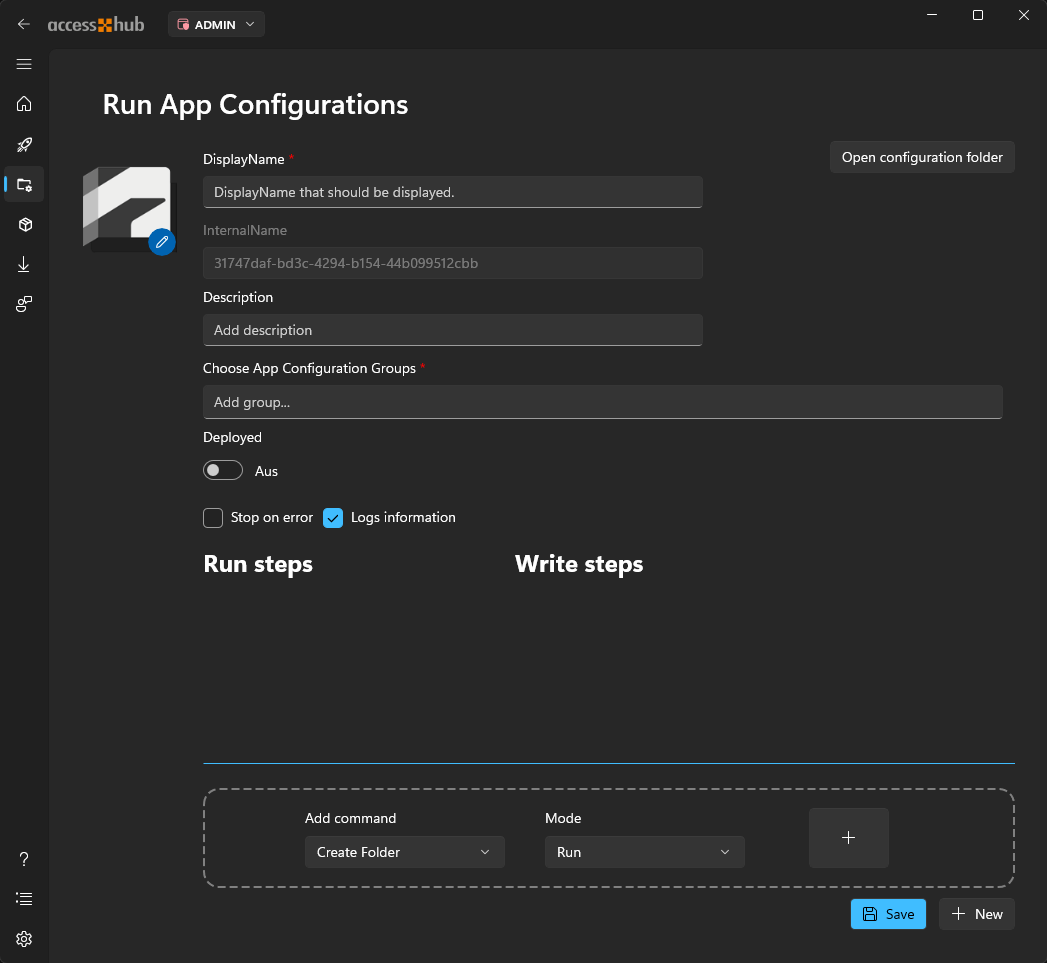Open the Run mode dropdown
This screenshot has height=963, width=1047.
click(x=644, y=852)
